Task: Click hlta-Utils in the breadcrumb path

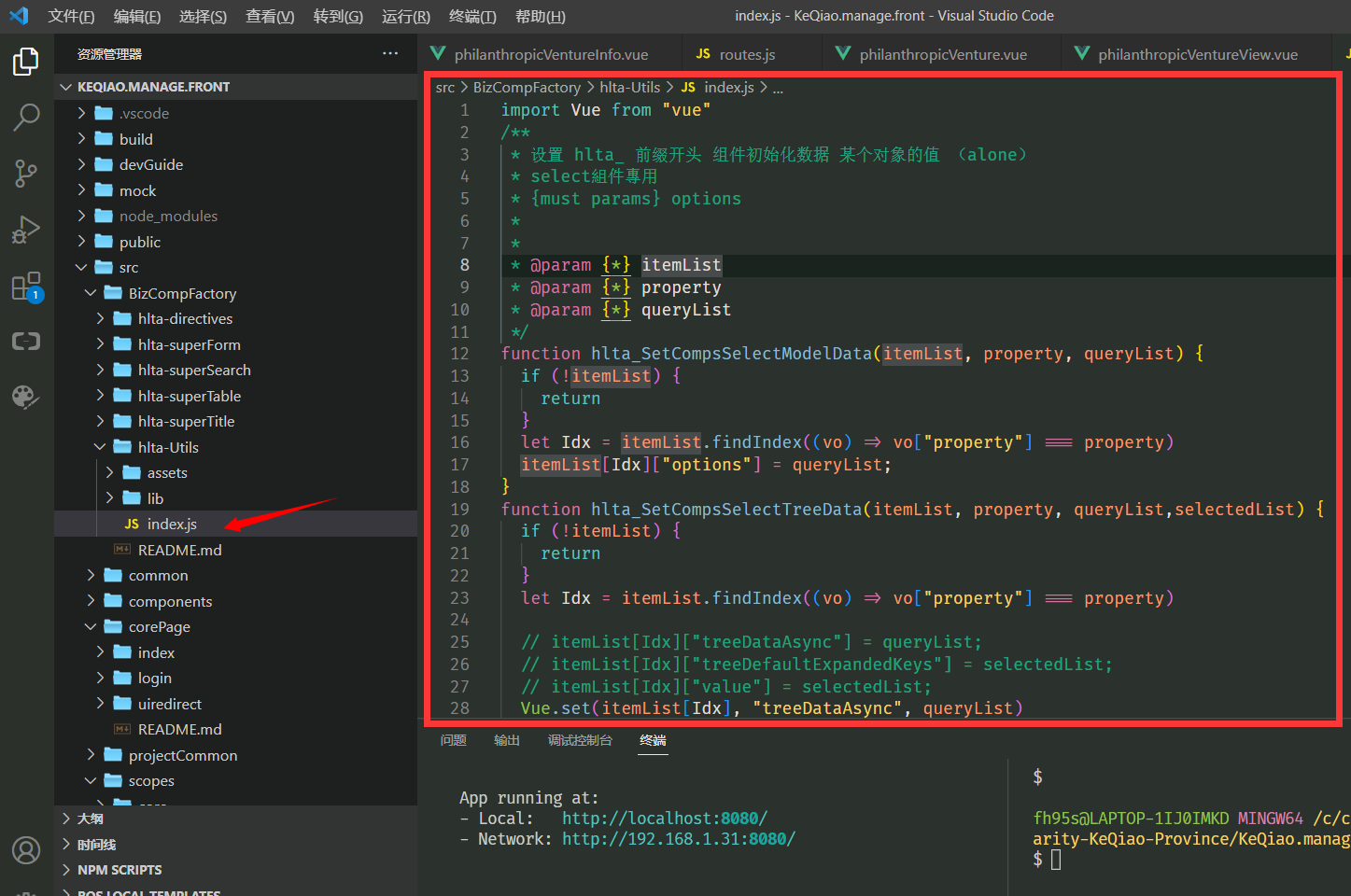Action: [x=629, y=87]
